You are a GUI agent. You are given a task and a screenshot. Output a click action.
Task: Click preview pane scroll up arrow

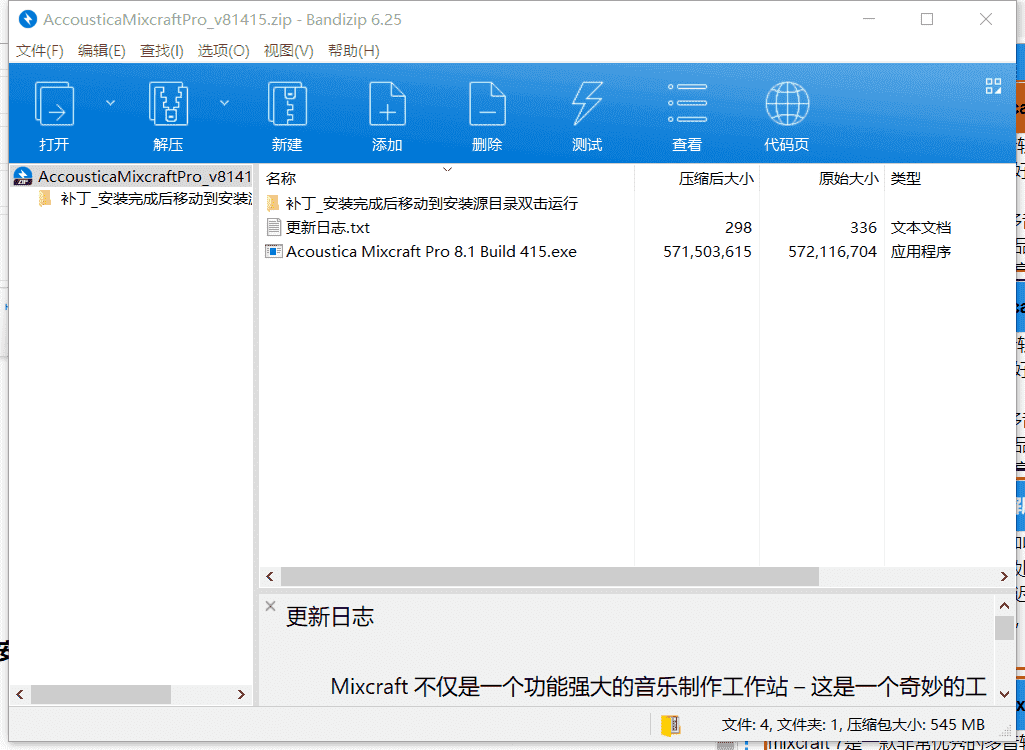pyautogui.click(x=1004, y=605)
